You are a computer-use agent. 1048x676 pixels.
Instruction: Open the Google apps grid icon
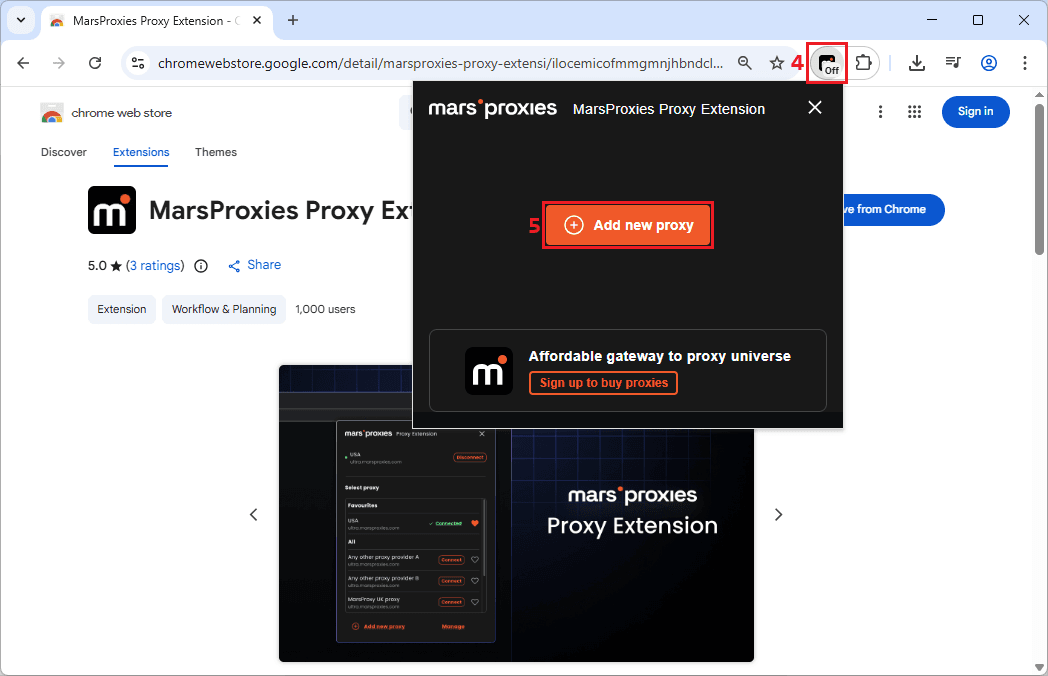pos(914,112)
